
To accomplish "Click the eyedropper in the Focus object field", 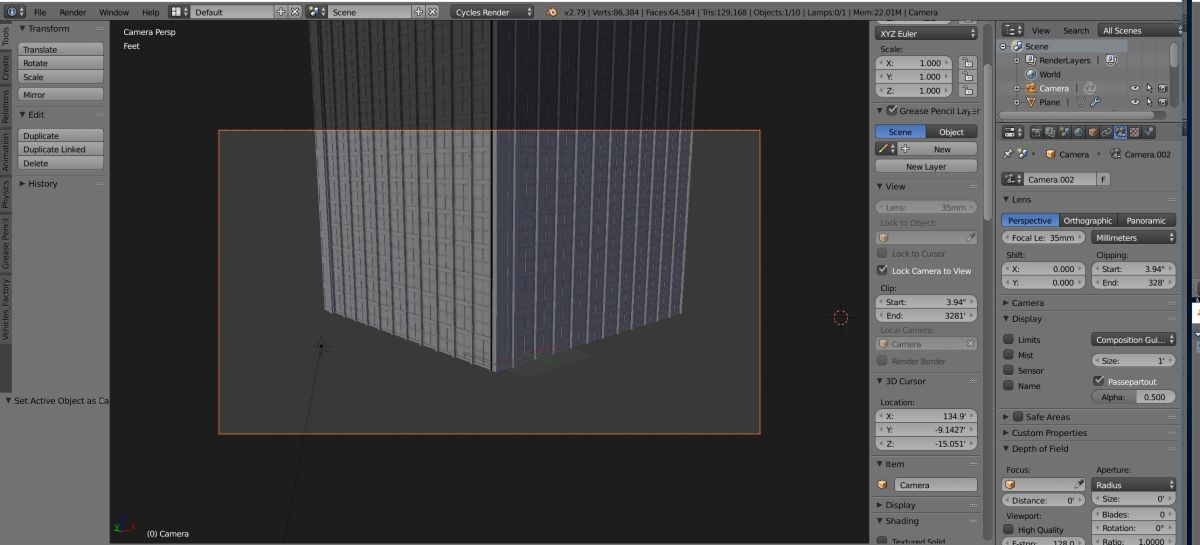I will coord(1079,484).
